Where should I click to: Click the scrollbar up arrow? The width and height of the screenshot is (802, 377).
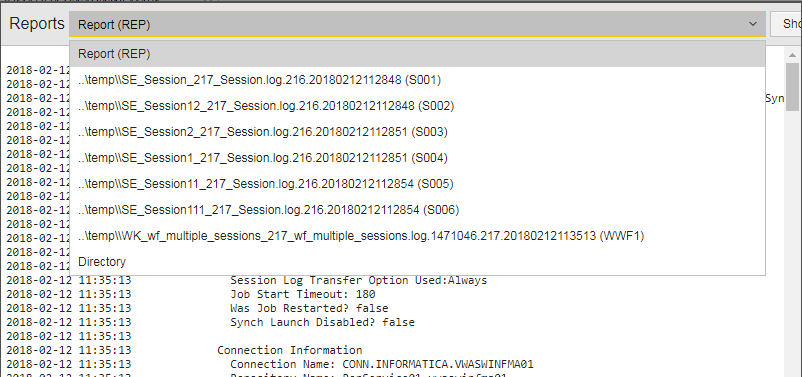click(x=792, y=55)
